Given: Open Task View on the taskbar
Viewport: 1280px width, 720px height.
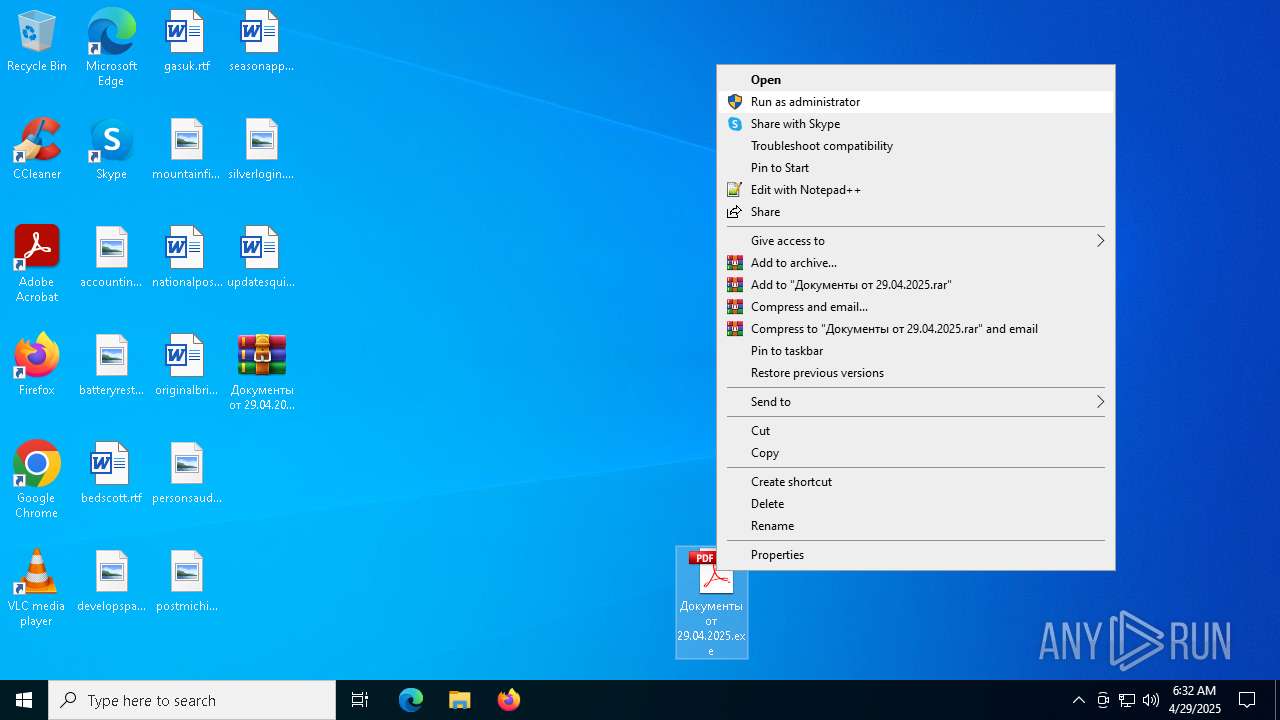Looking at the screenshot, I should (x=360, y=700).
